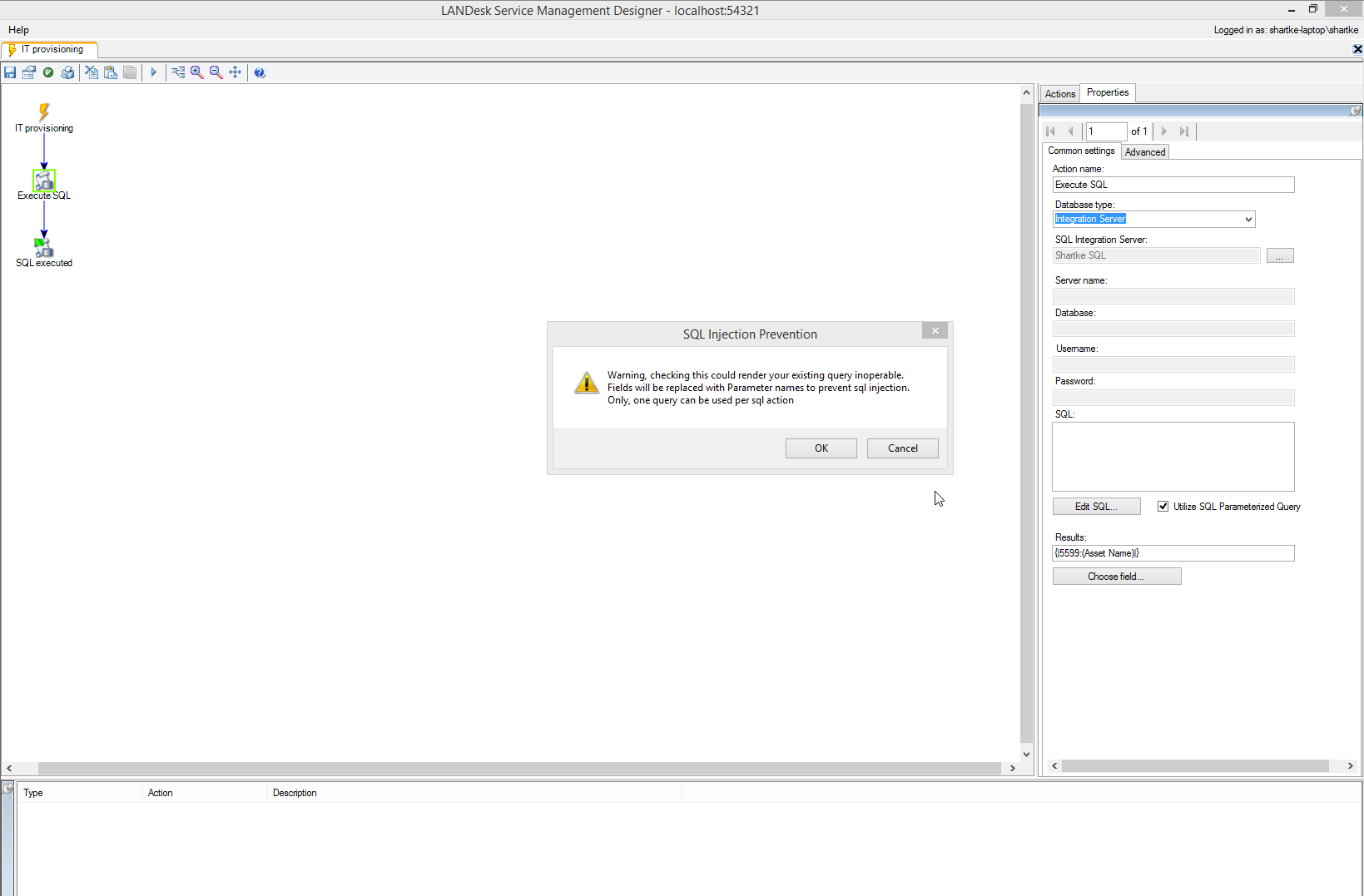Confirm SQL Injection Prevention with OK

tap(821, 448)
